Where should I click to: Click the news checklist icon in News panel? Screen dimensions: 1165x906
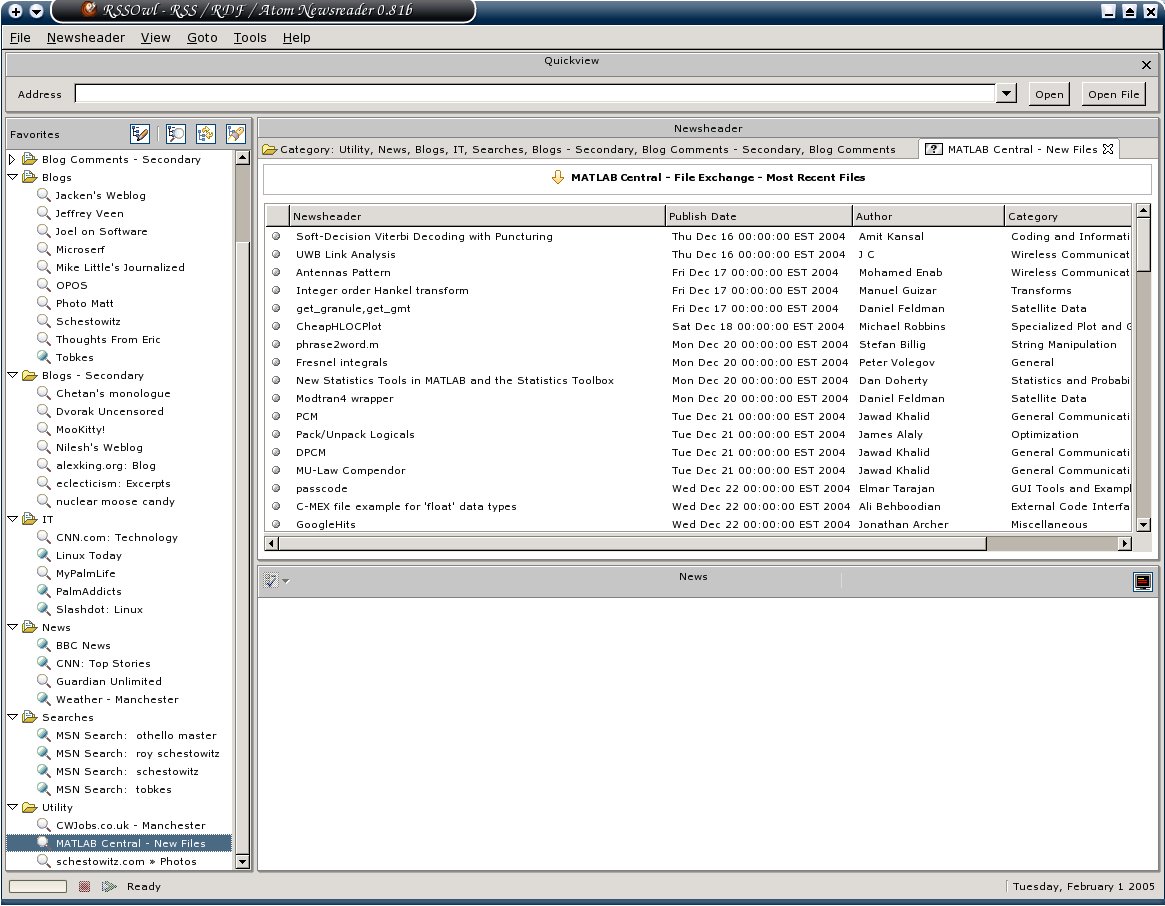coord(270,580)
